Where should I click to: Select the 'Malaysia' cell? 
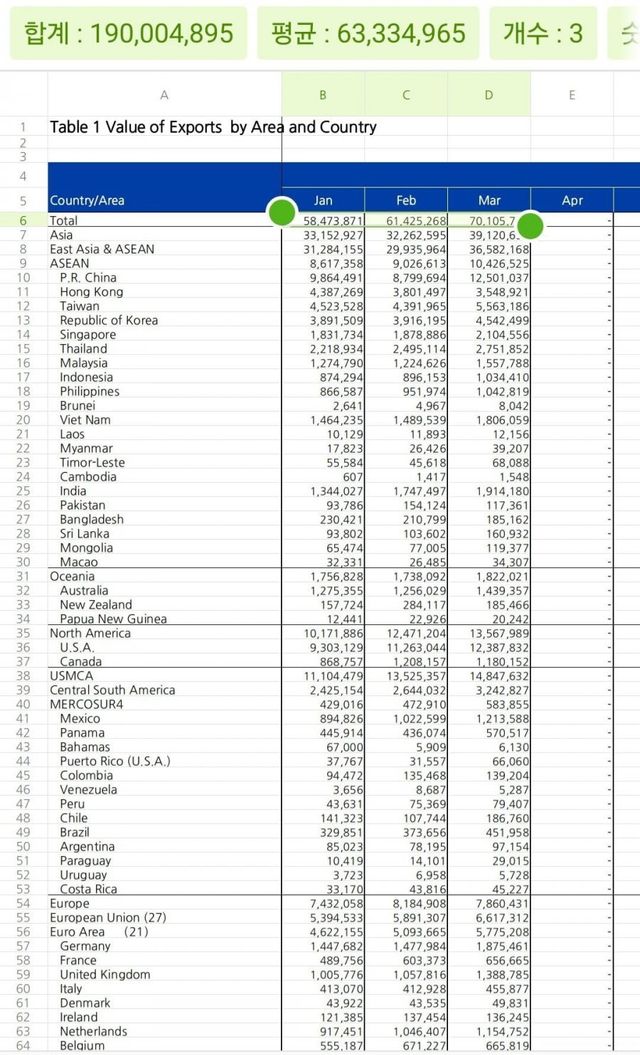click(165, 363)
